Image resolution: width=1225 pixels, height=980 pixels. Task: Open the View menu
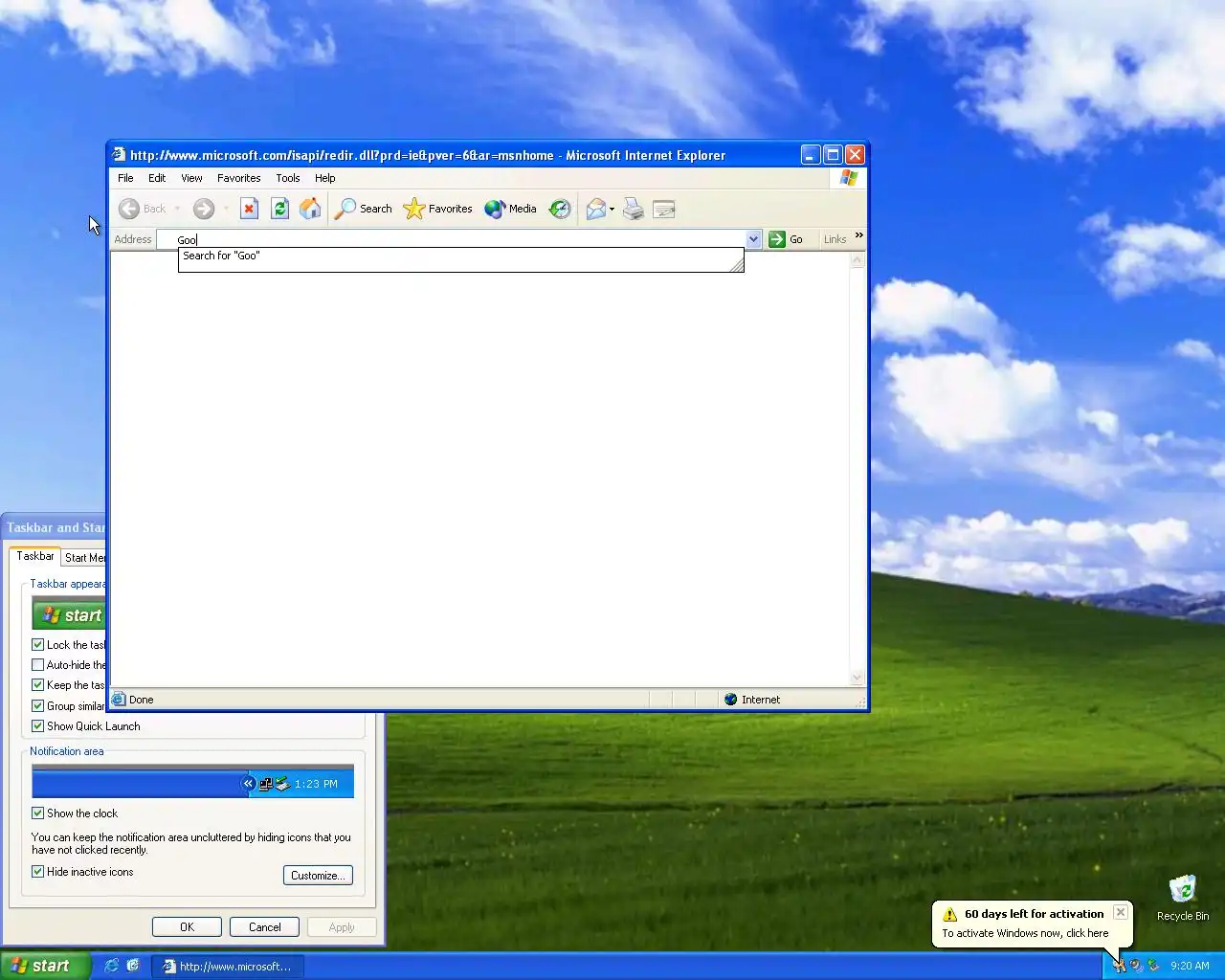191,178
